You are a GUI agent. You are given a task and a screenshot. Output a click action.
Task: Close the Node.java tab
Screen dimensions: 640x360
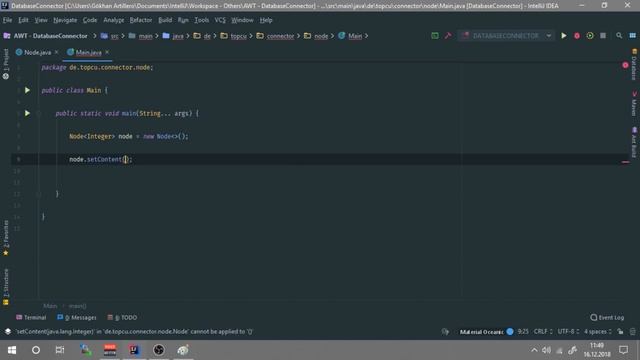[56, 52]
